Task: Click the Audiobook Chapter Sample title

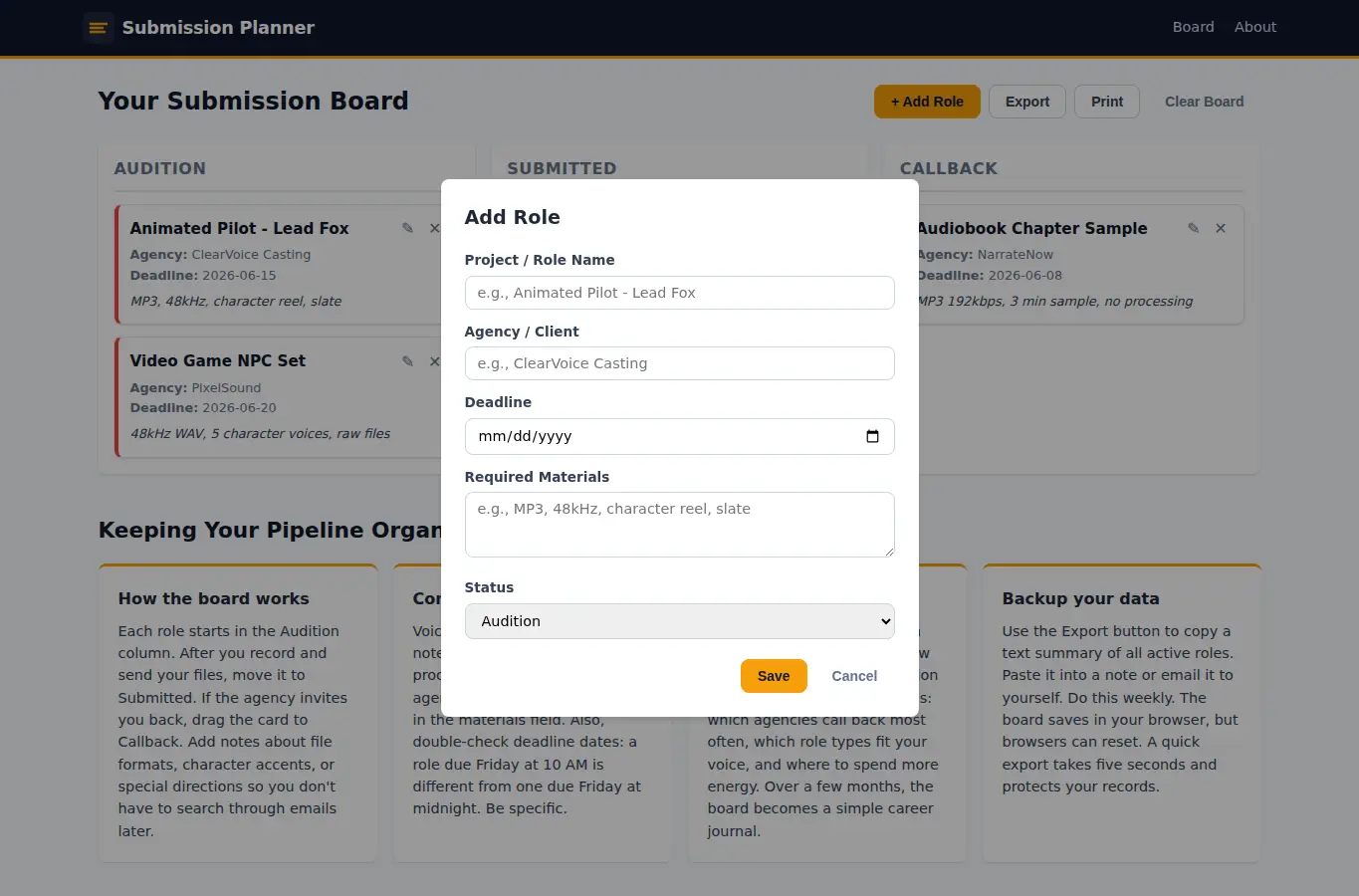Action: pos(1032,228)
